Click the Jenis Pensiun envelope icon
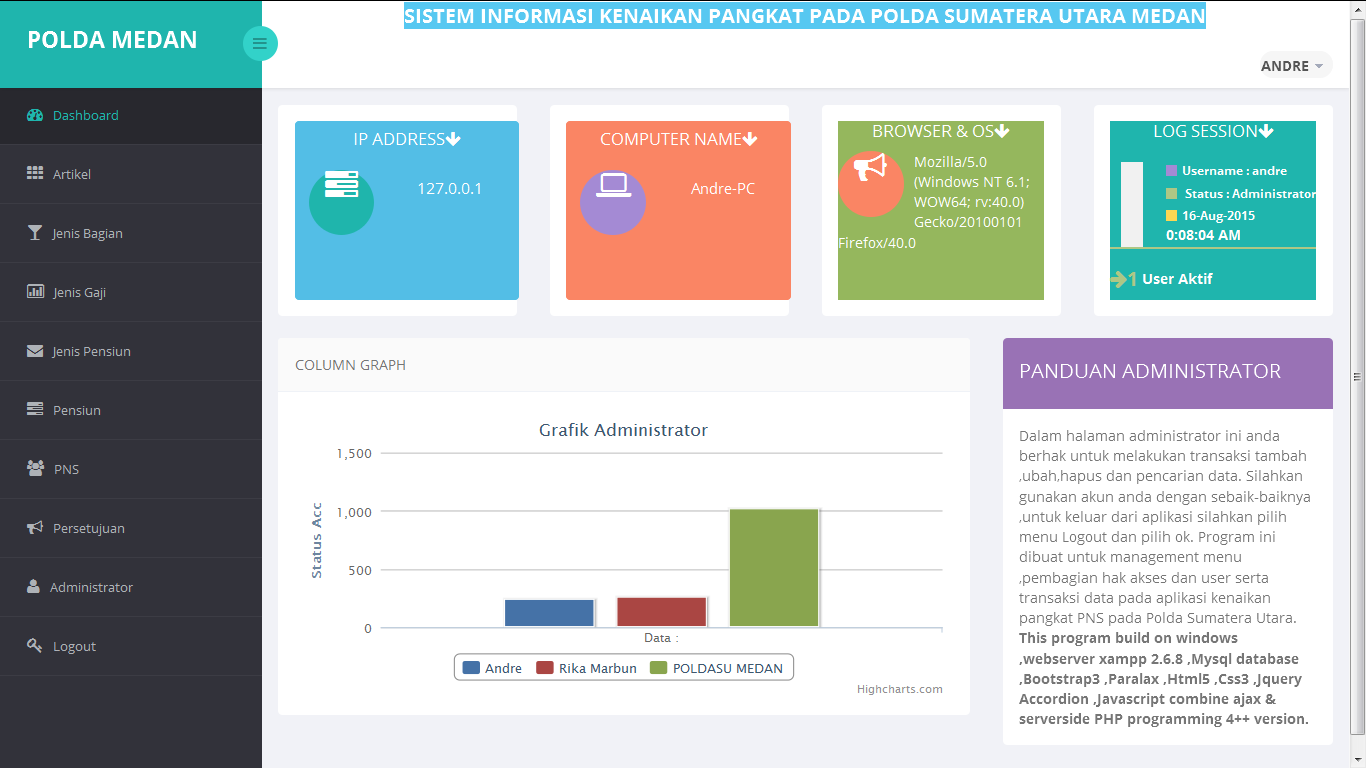 pyautogui.click(x=35, y=351)
